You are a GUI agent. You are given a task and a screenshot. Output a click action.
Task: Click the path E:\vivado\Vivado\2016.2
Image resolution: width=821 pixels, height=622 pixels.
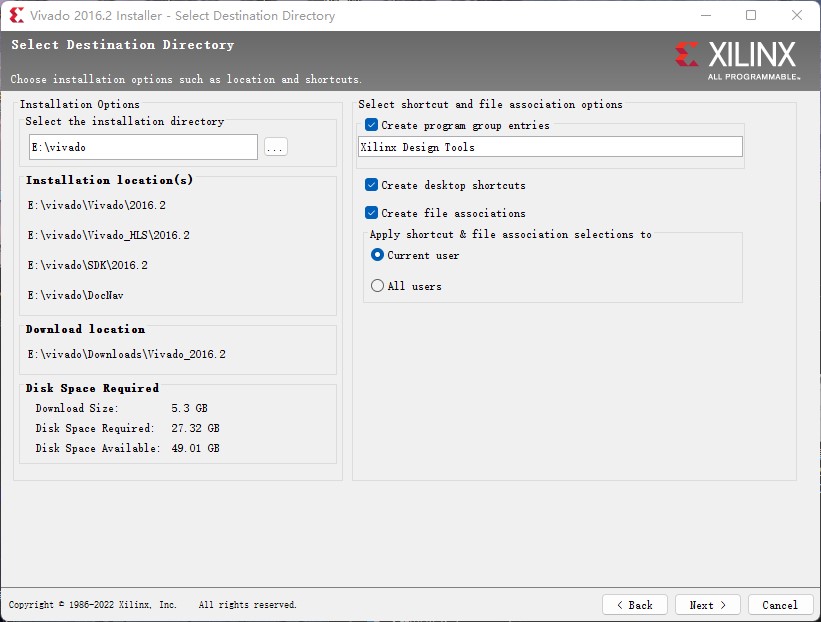click(97, 205)
